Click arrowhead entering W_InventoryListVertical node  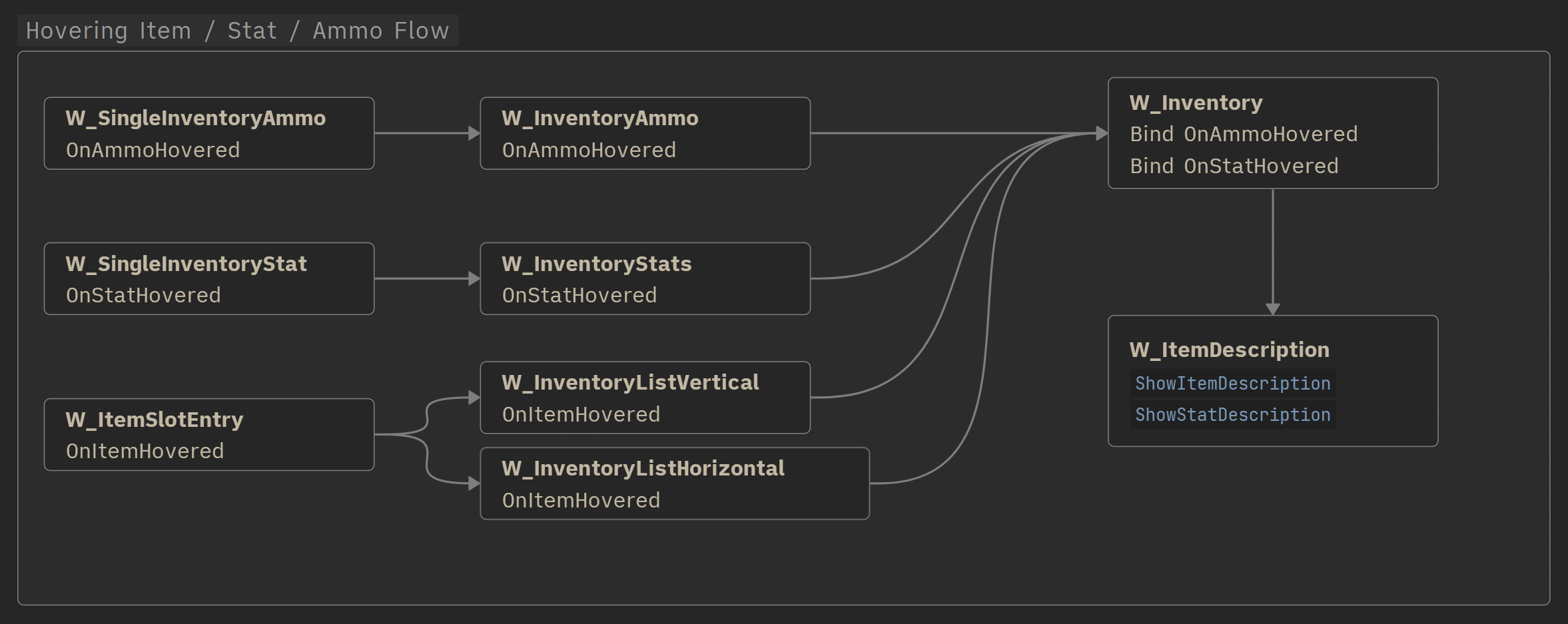point(474,398)
